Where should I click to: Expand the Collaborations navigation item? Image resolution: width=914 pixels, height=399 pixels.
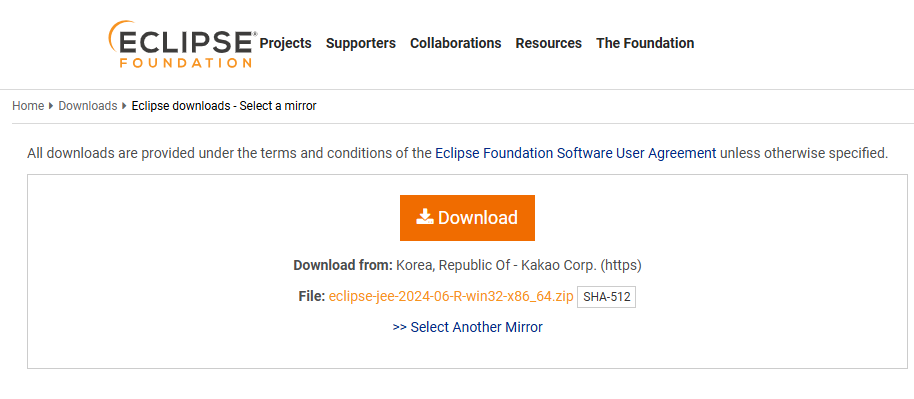coord(456,43)
